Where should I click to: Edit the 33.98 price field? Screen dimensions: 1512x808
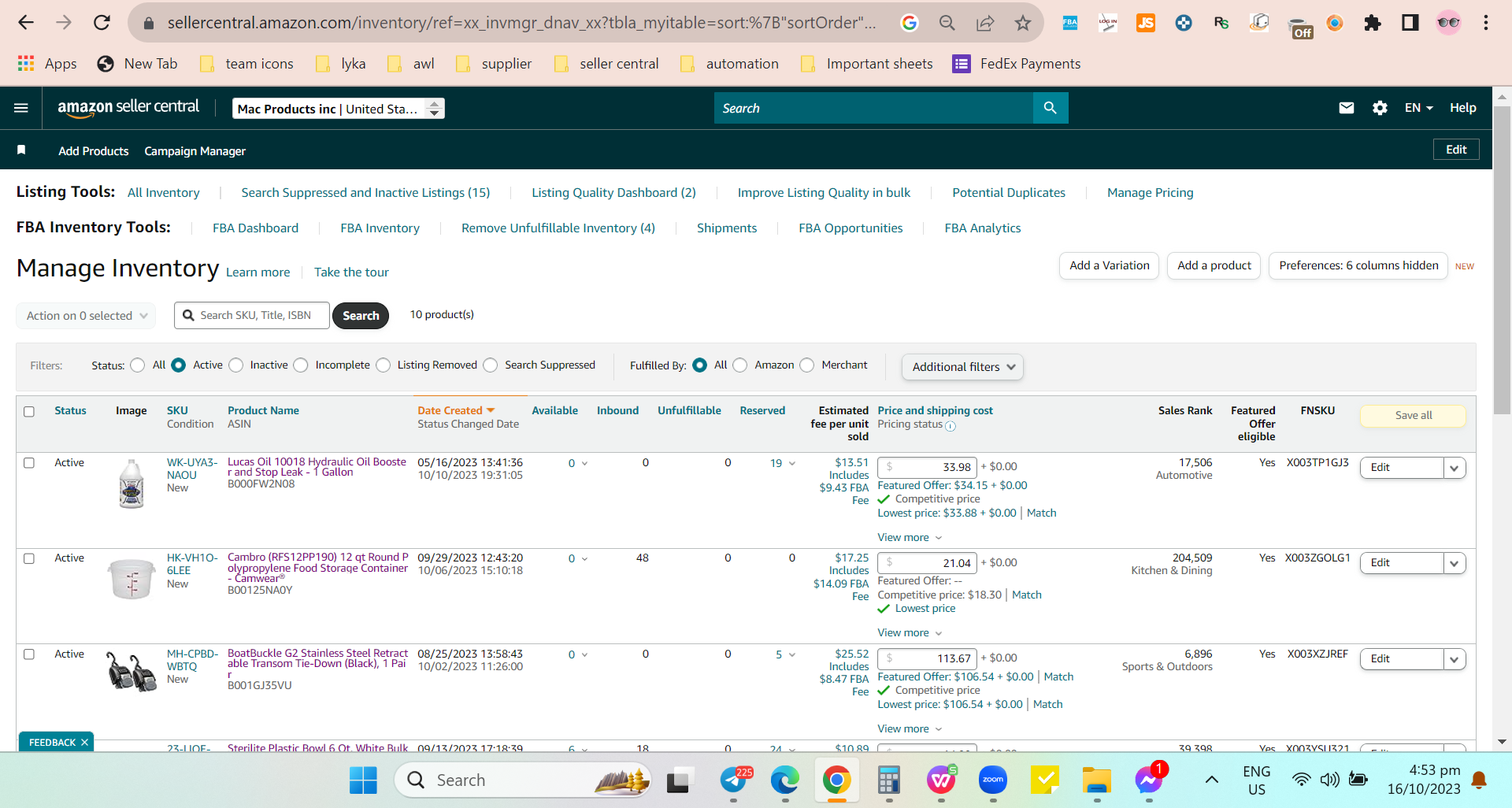click(927, 467)
